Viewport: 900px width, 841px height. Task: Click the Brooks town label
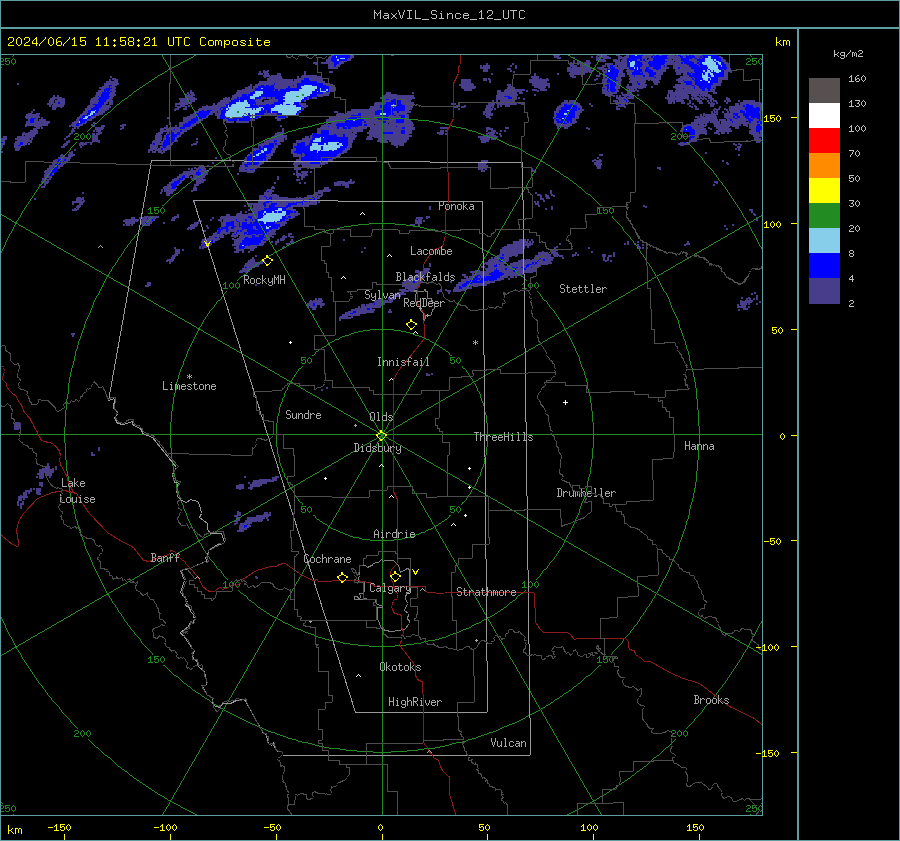[x=711, y=700]
